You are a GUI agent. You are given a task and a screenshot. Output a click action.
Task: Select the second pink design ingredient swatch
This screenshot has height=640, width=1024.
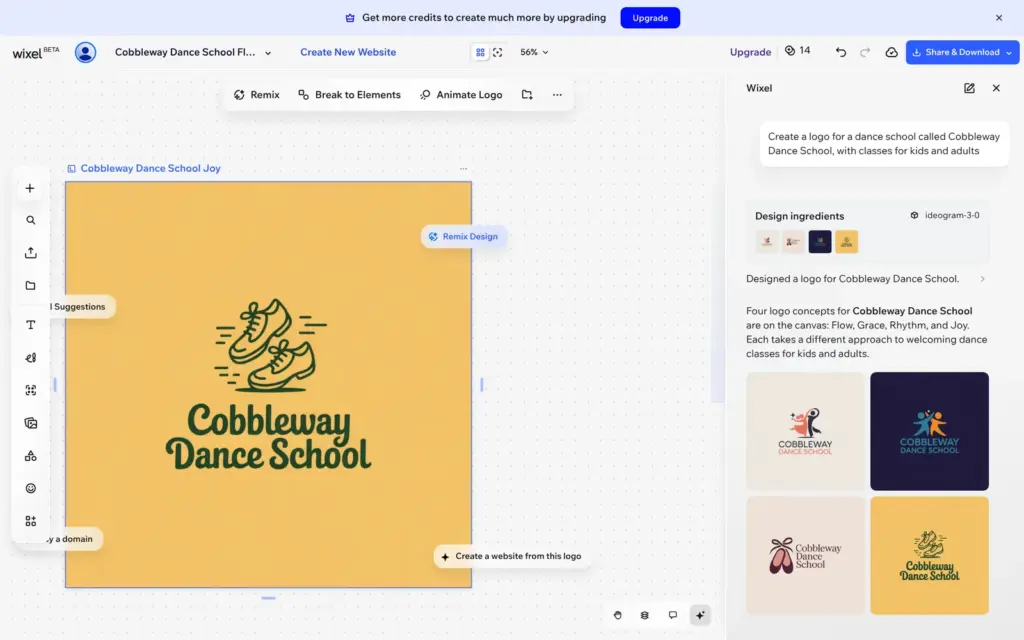pyautogui.click(x=793, y=242)
